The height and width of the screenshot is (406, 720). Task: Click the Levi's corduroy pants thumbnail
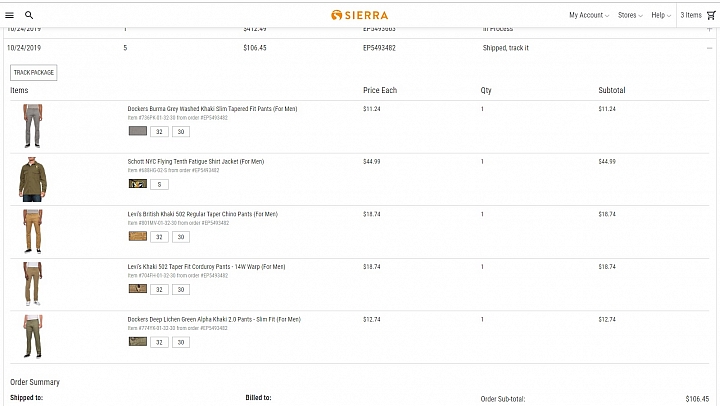[x=33, y=284]
